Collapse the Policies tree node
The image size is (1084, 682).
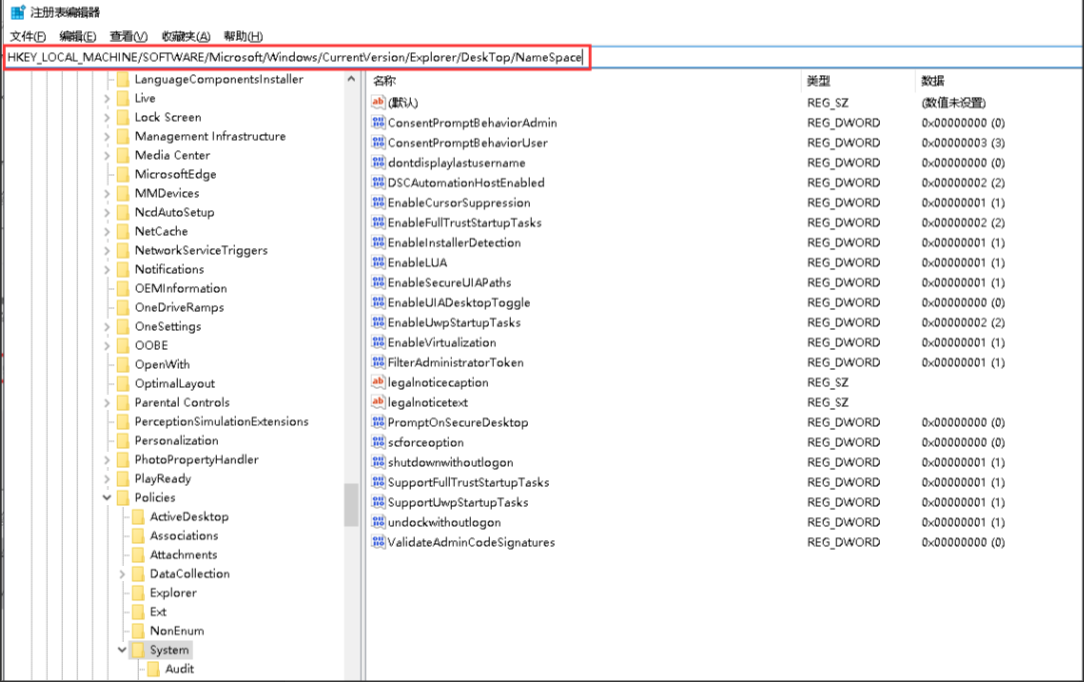click(107, 498)
